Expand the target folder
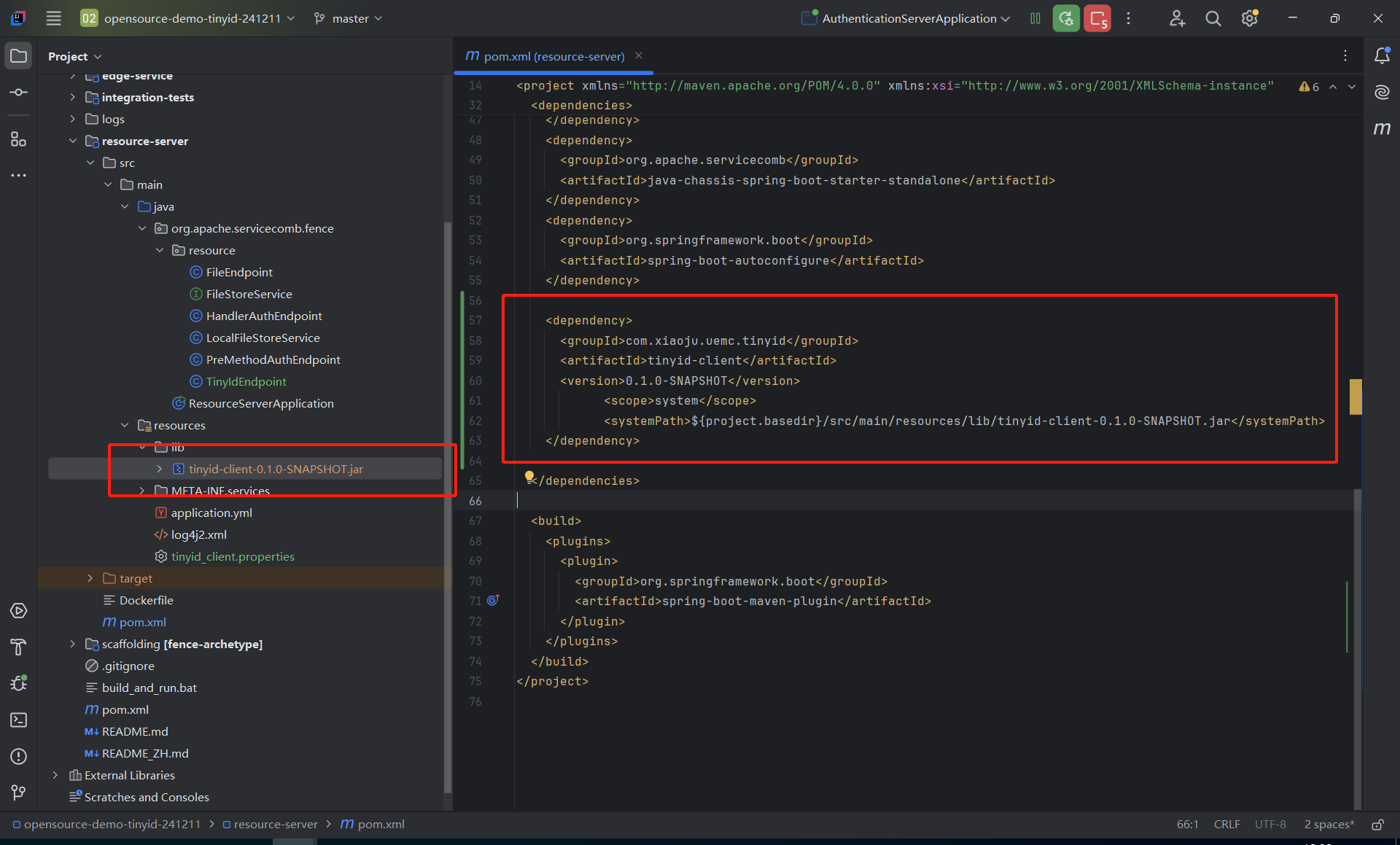The width and height of the screenshot is (1400, 845). click(90, 578)
